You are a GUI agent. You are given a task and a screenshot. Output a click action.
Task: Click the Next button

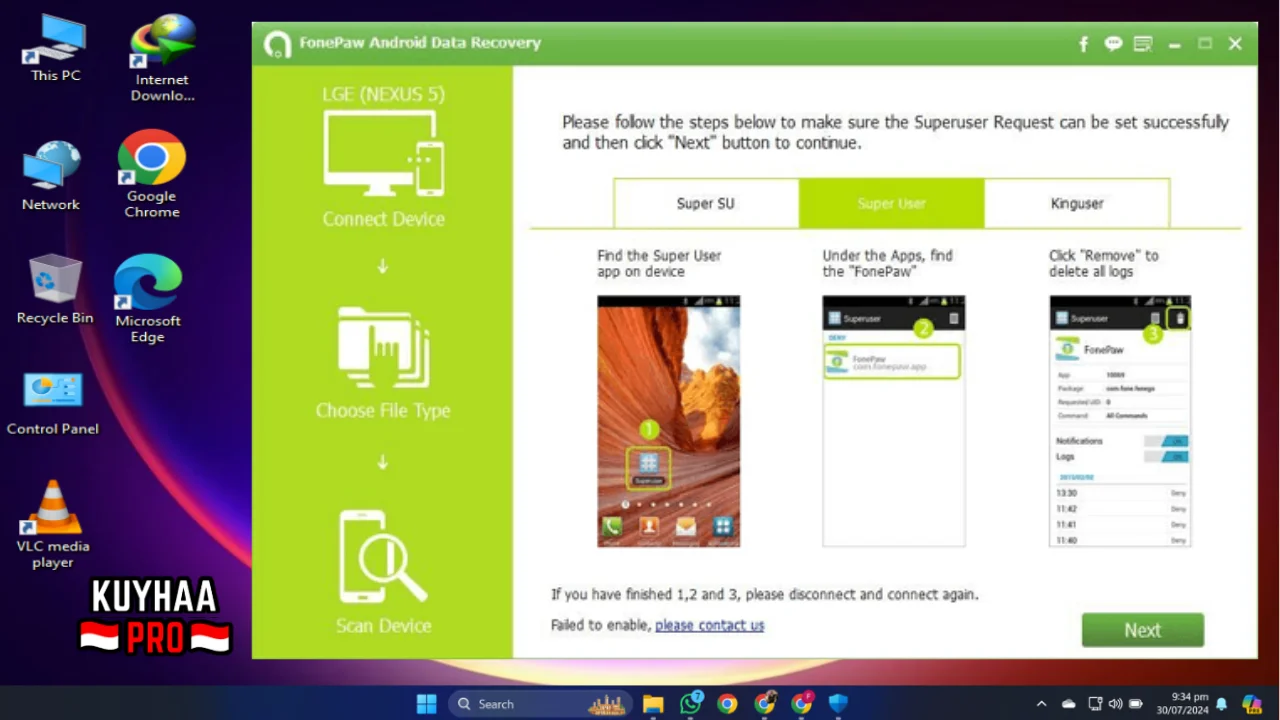(1142, 630)
